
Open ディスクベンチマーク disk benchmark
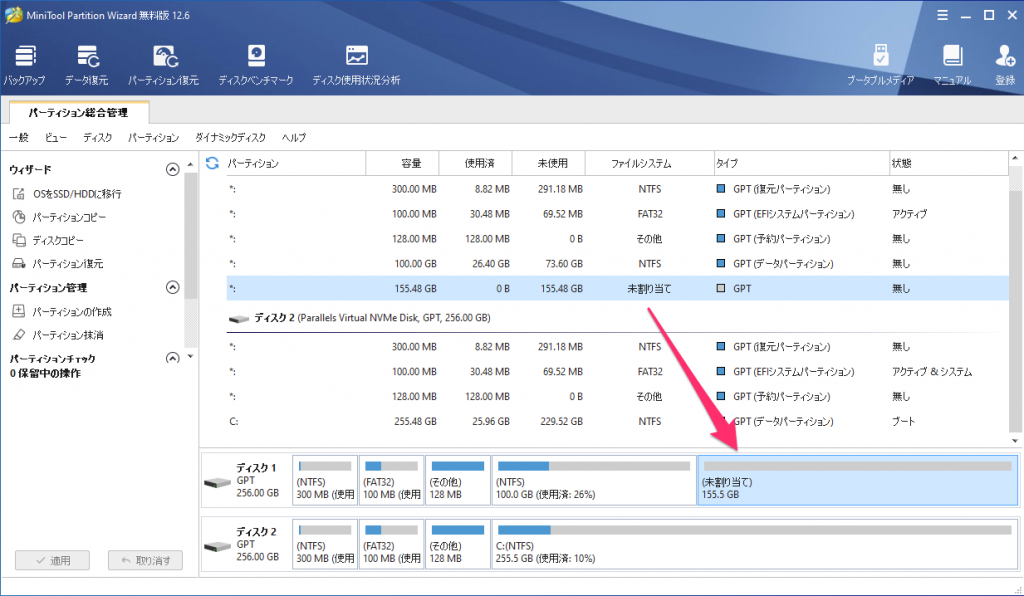255,65
